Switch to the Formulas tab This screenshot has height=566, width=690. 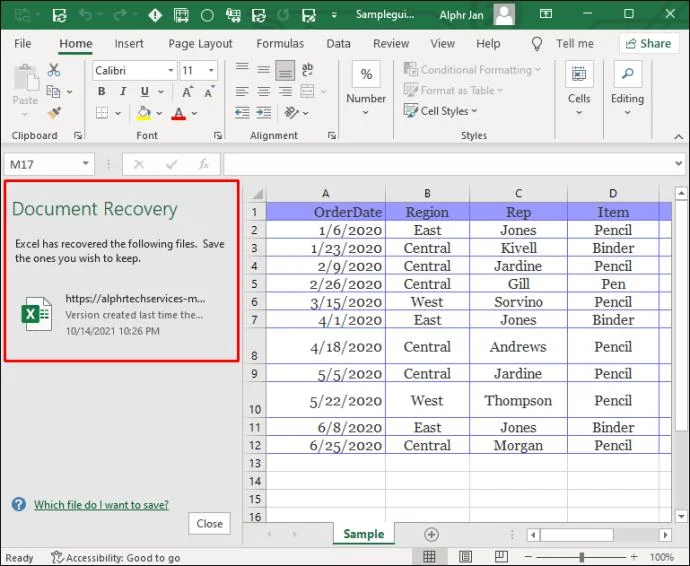[280, 44]
